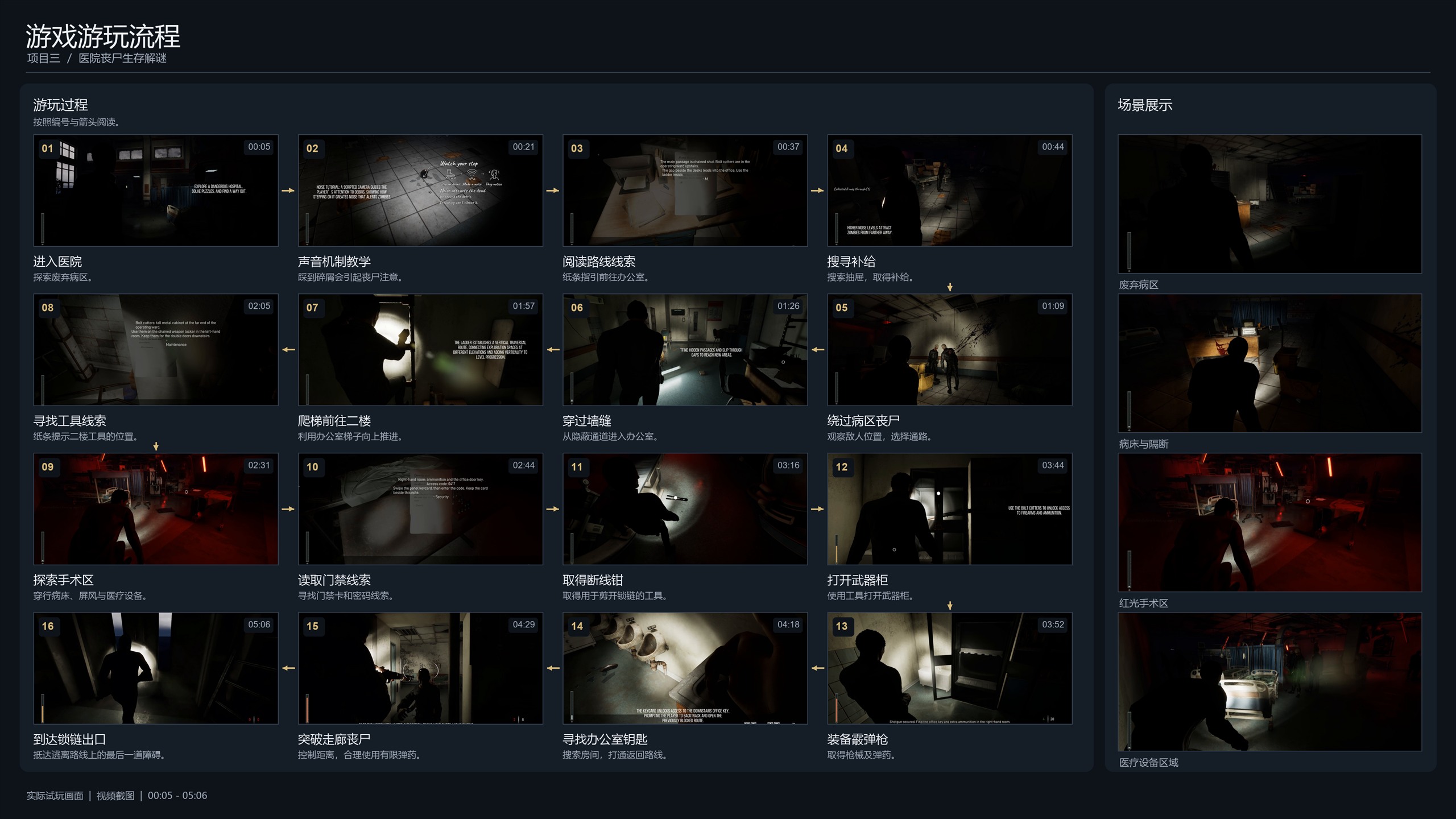Click the 探索废弃病区。 description
Image resolution: width=1456 pixels, height=819 pixels.
pos(63,278)
